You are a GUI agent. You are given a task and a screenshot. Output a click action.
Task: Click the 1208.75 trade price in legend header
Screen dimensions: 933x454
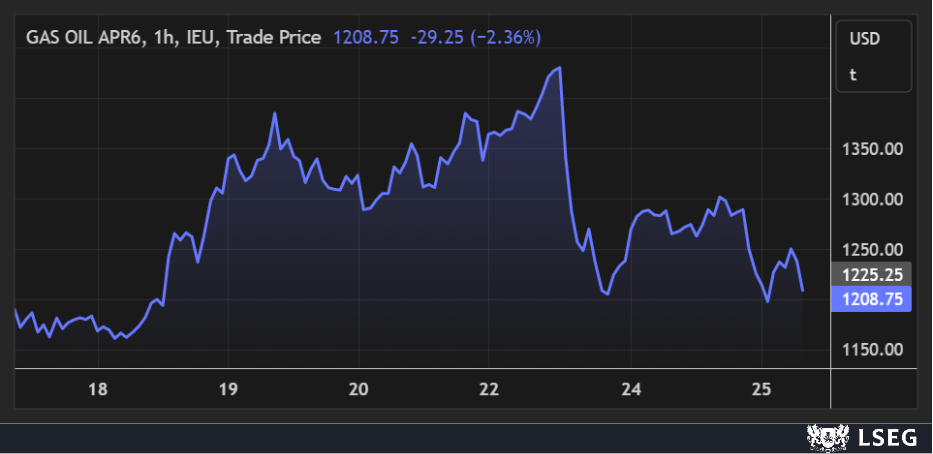pyautogui.click(x=364, y=37)
